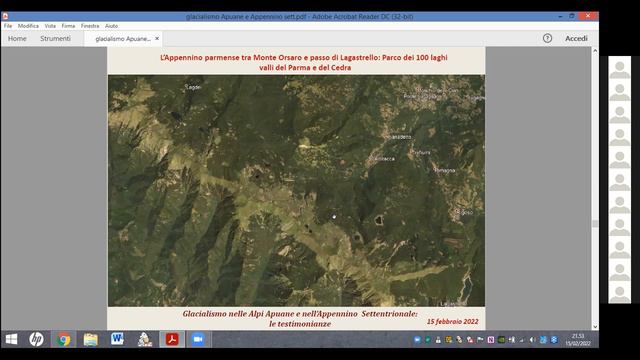Click the Adobe Acrobat title bar icon

pyautogui.click(x=5, y=16)
